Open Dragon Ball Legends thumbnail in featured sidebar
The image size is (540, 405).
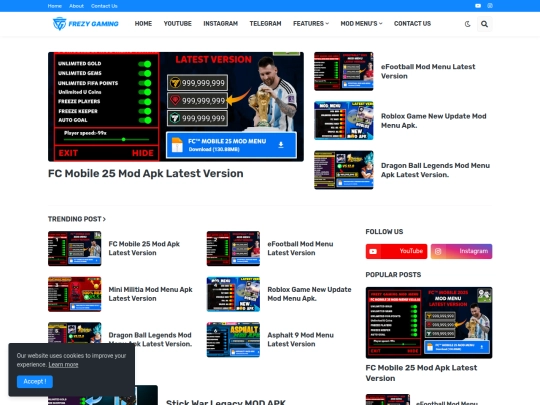pos(344,170)
